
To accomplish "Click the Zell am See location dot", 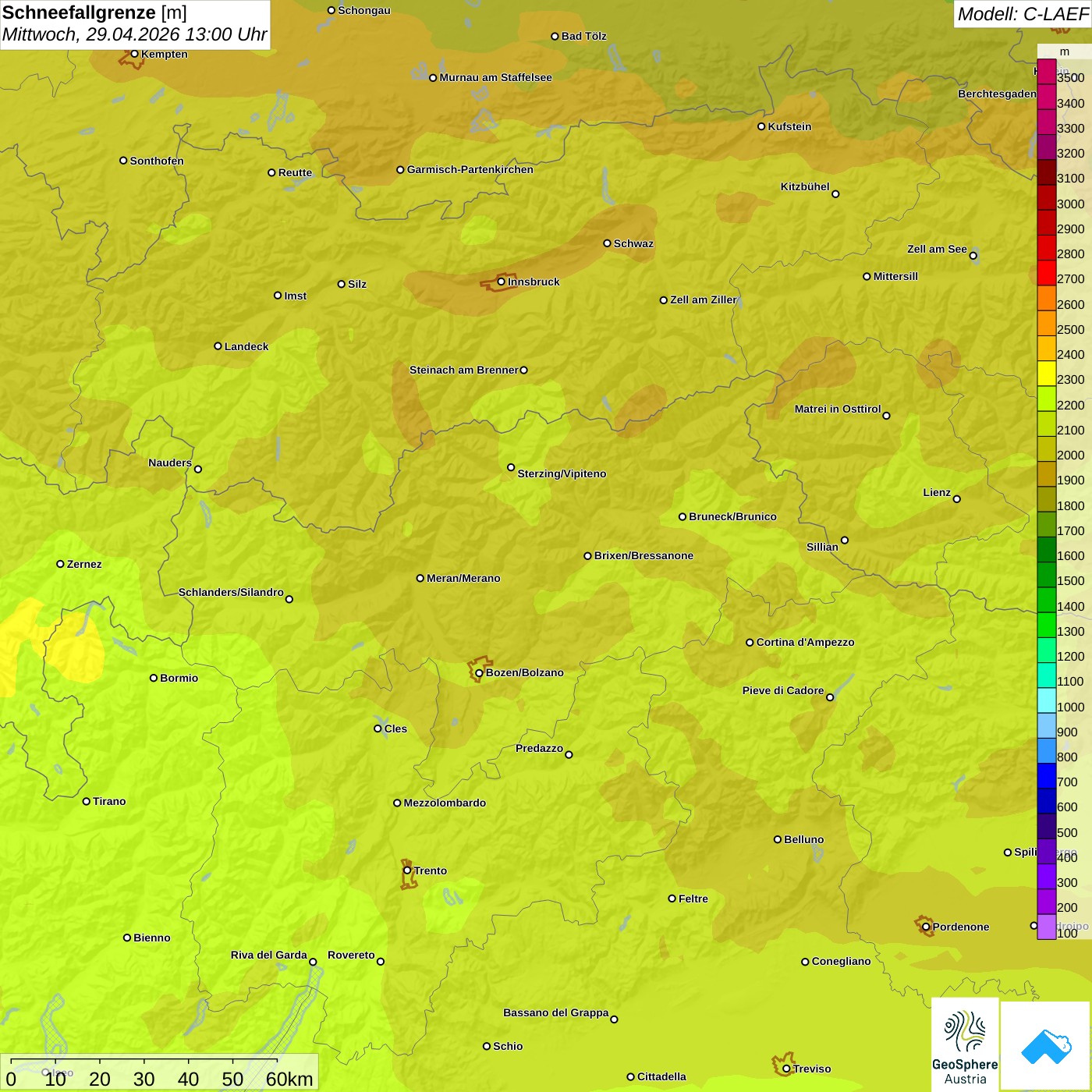I will pyautogui.click(x=973, y=255).
